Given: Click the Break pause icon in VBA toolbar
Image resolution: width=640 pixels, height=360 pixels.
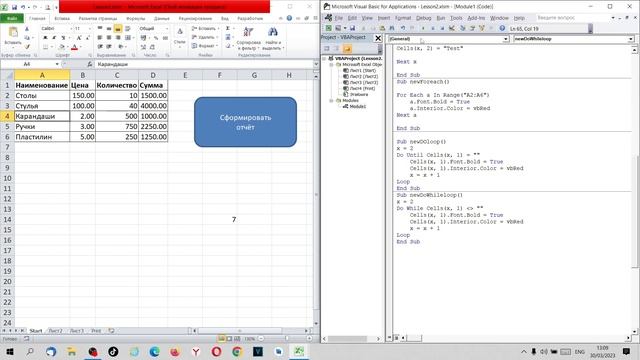Looking at the screenshot, I should [x=433, y=28].
